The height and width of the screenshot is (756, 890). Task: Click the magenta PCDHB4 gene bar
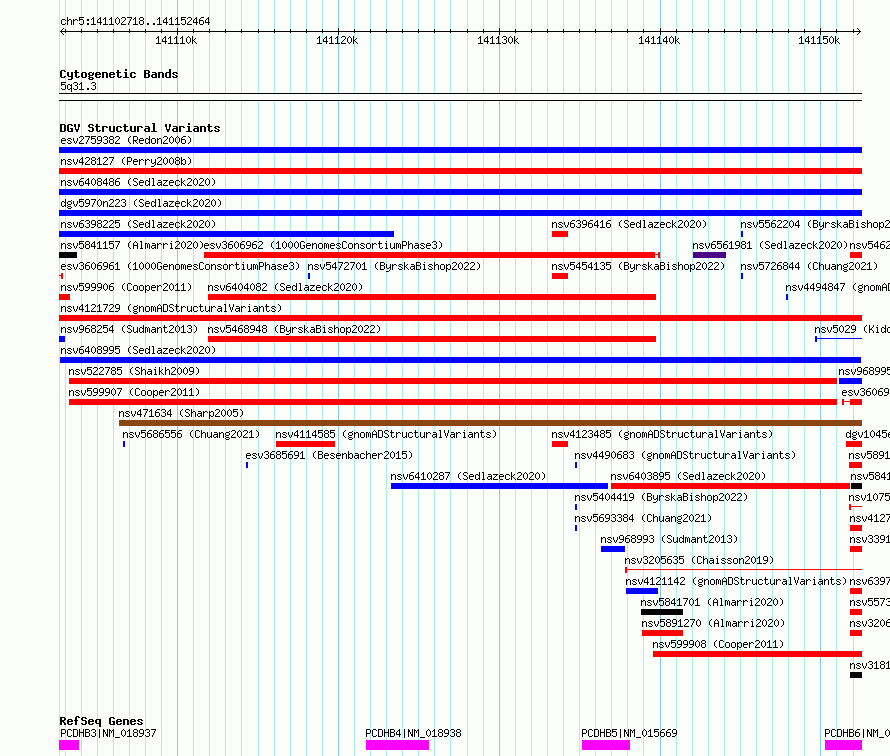397,745
